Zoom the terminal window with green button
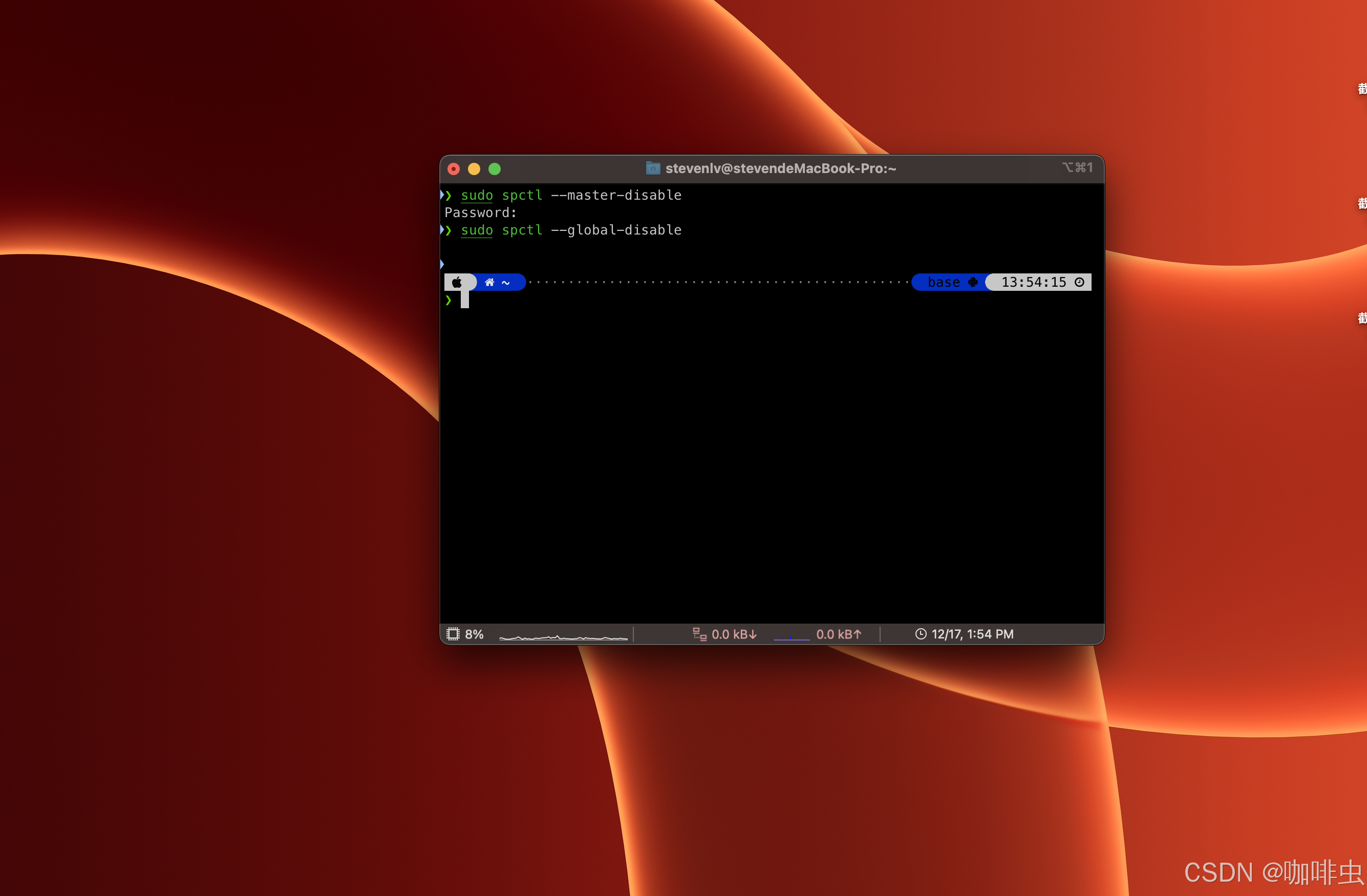1367x896 pixels. [x=495, y=169]
